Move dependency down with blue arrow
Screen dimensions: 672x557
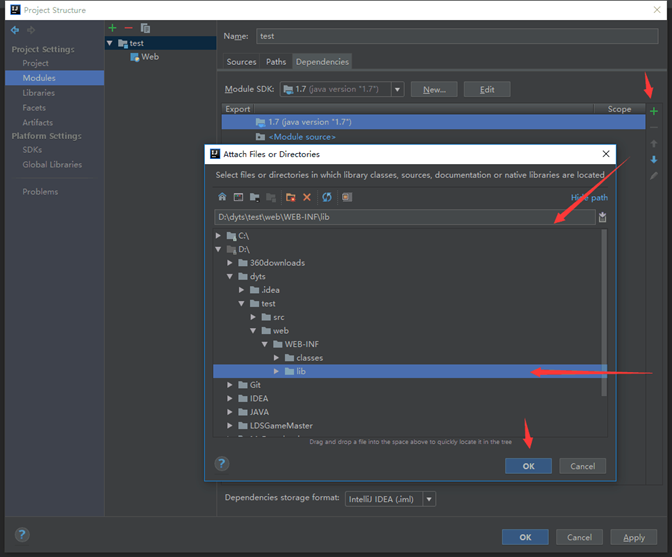coord(654,159)
